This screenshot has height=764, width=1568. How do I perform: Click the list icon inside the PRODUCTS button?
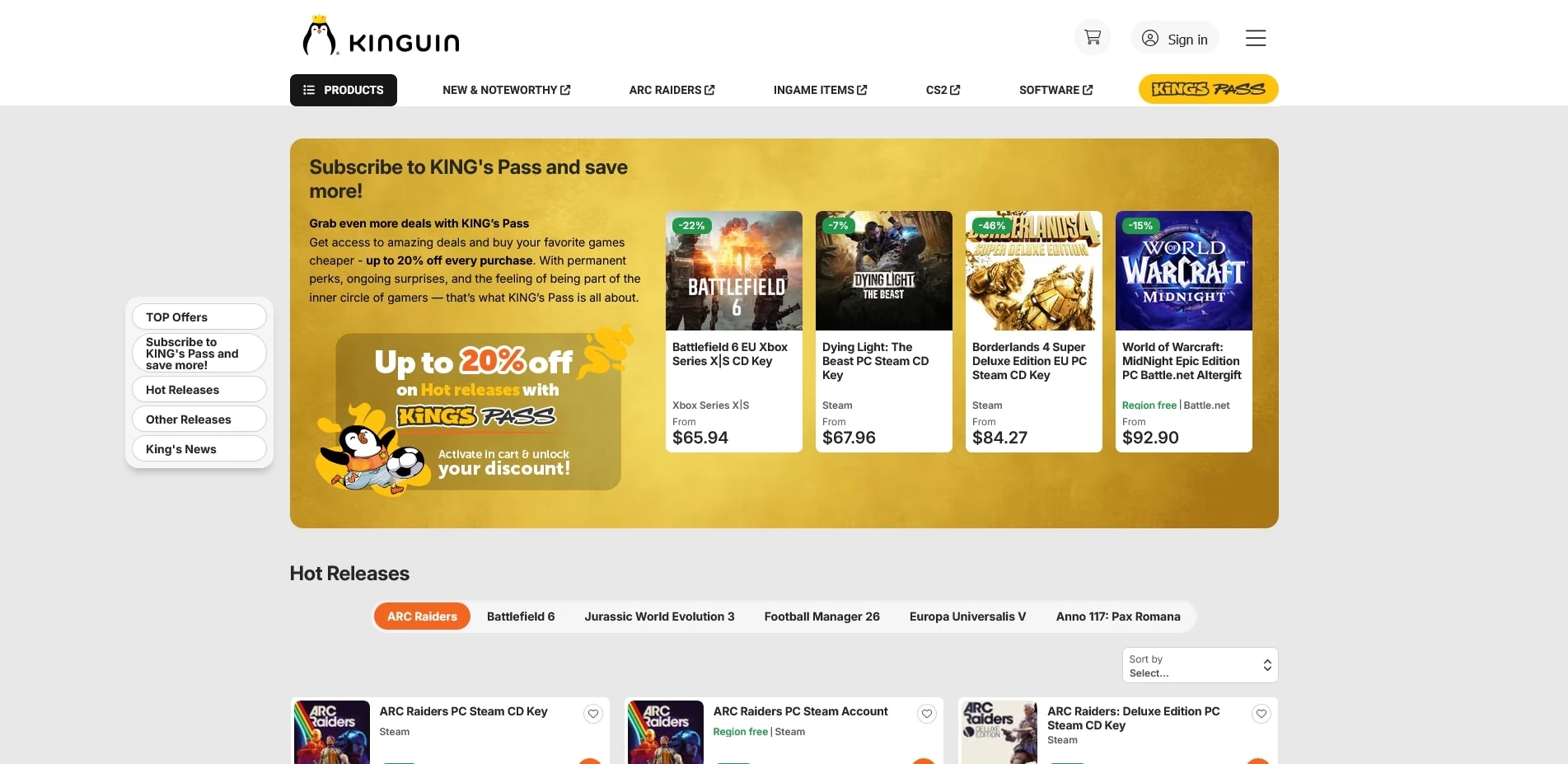pos(309,90)
